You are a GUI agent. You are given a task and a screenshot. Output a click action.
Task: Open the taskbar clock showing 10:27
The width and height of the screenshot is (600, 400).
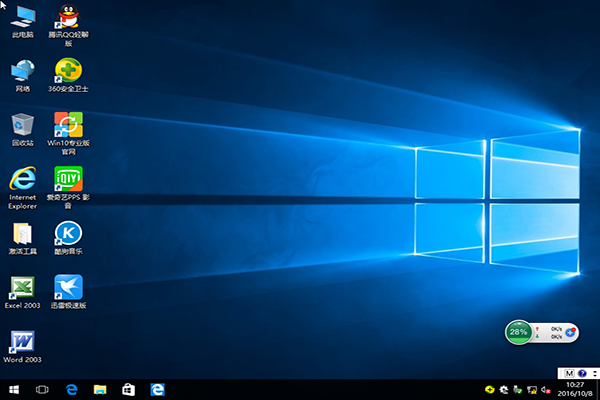point(575,389)
